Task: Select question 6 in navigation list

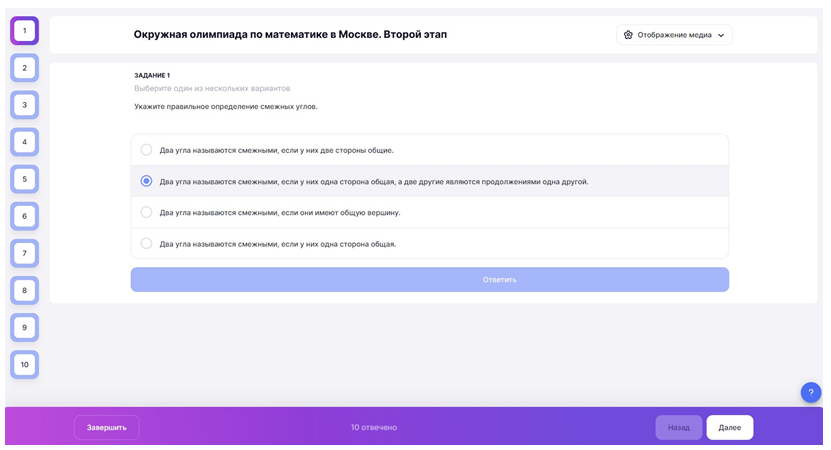Action: [25, 216]
